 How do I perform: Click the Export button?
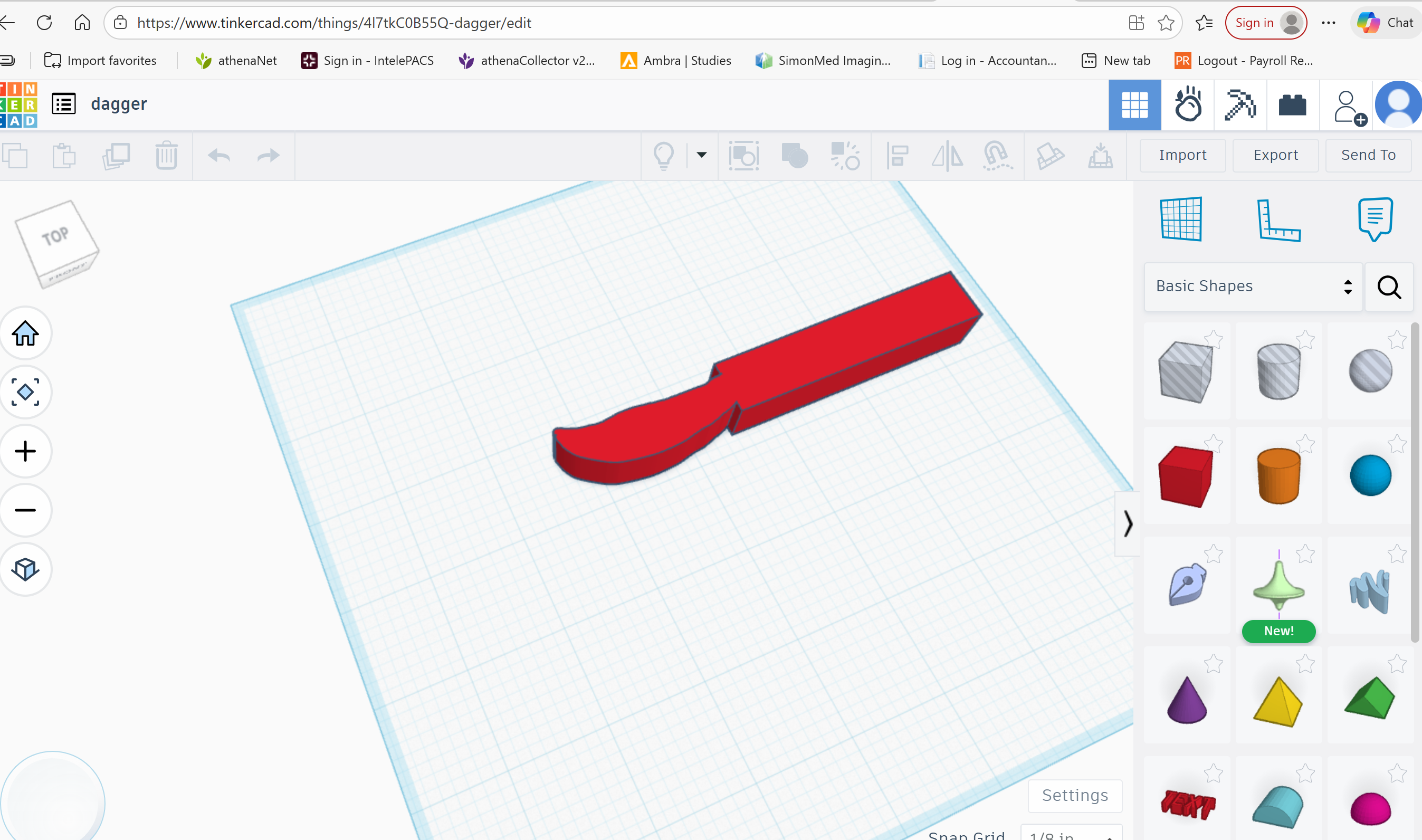pyautogui.click(x=1275, y=155)
